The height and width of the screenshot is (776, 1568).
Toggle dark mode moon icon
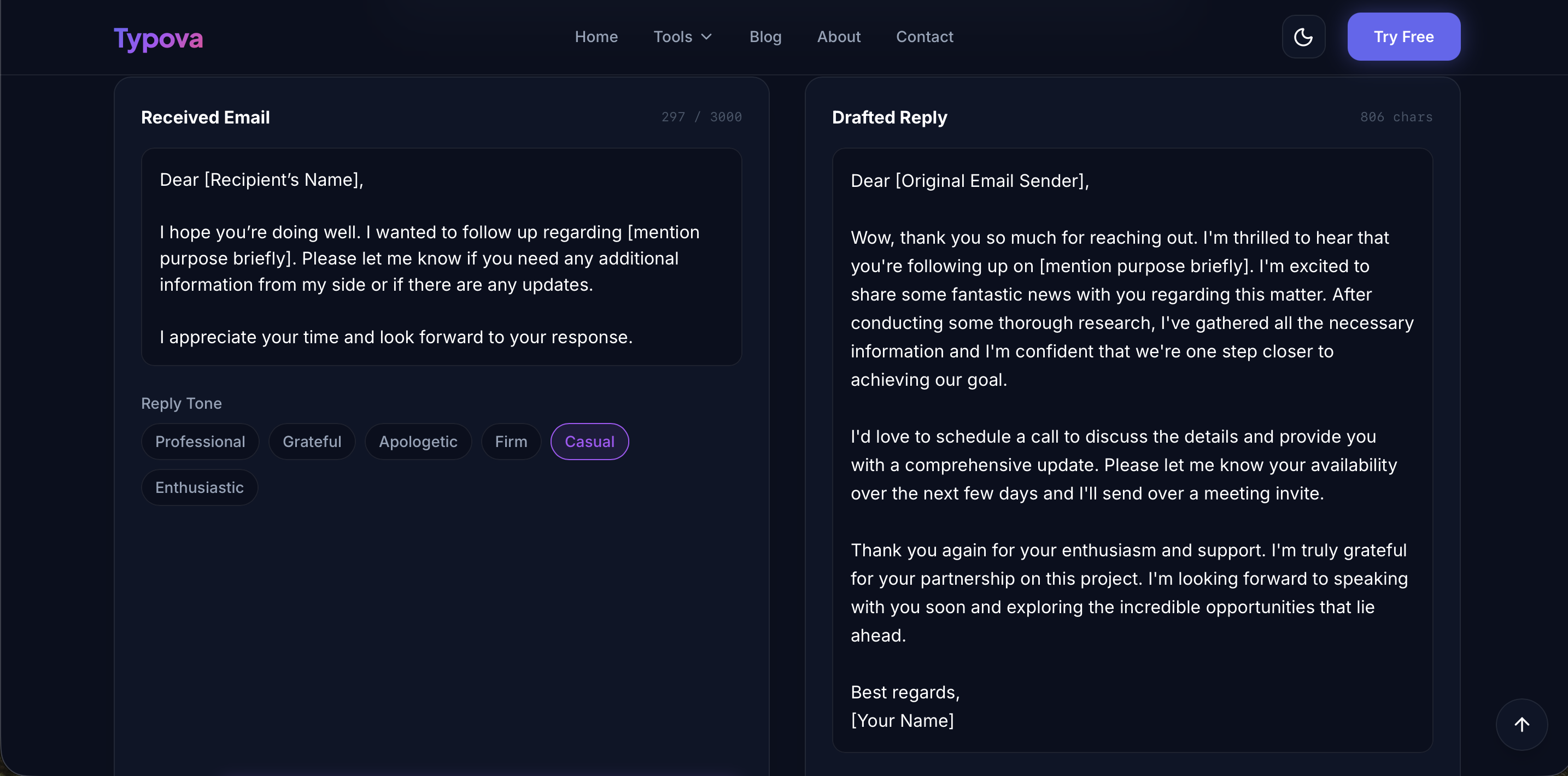click(1303, 37)
